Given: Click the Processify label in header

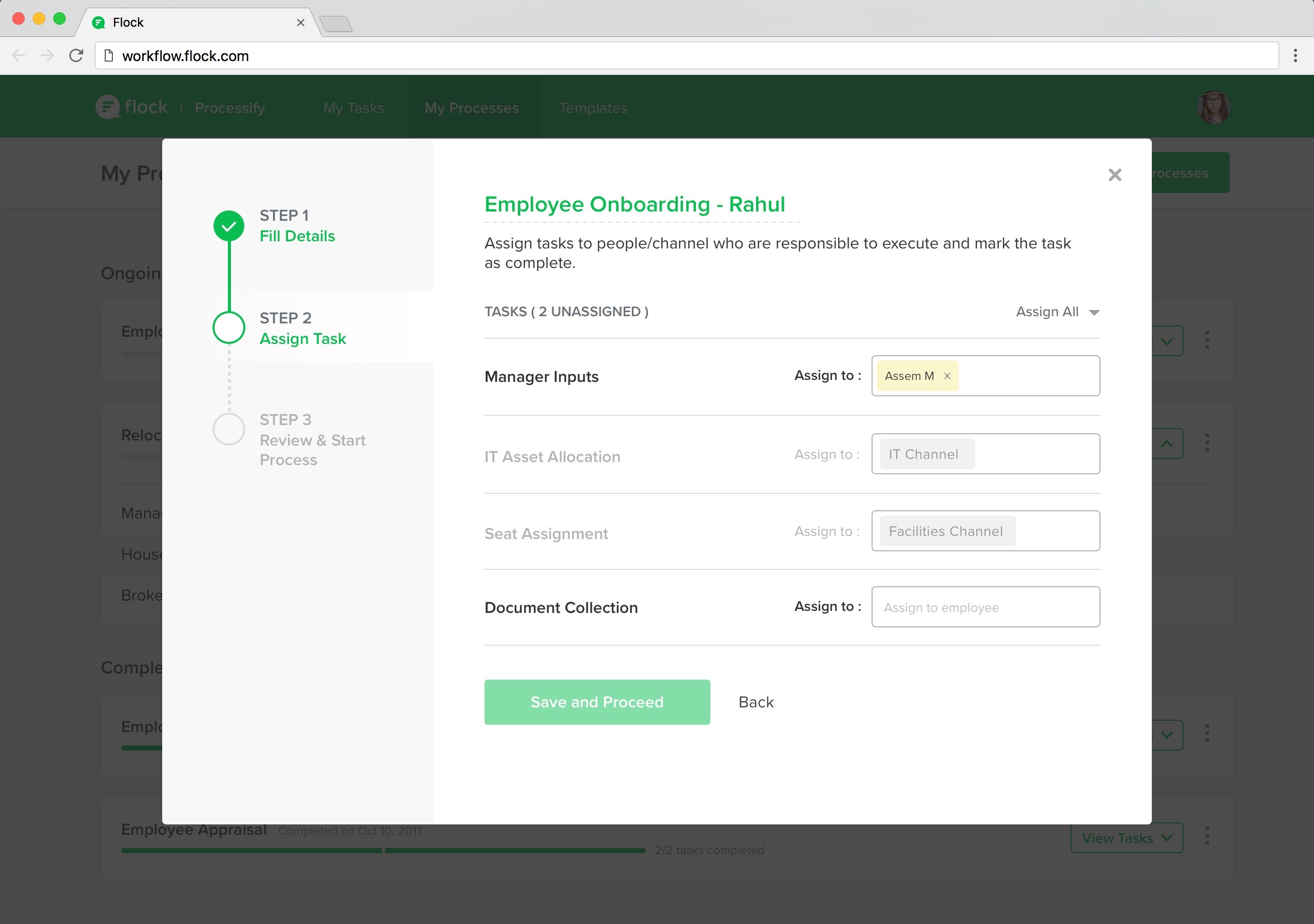Looking at the screenshot, I should click(x=229, y=108).
